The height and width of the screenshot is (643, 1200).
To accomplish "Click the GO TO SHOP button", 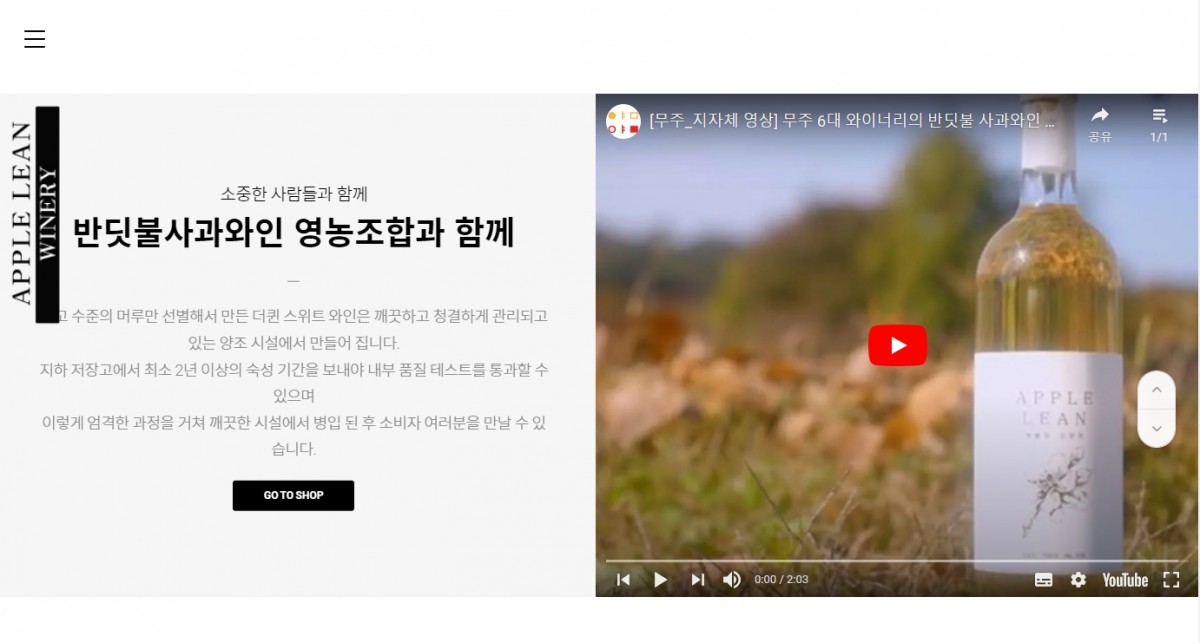I will 293,495.
